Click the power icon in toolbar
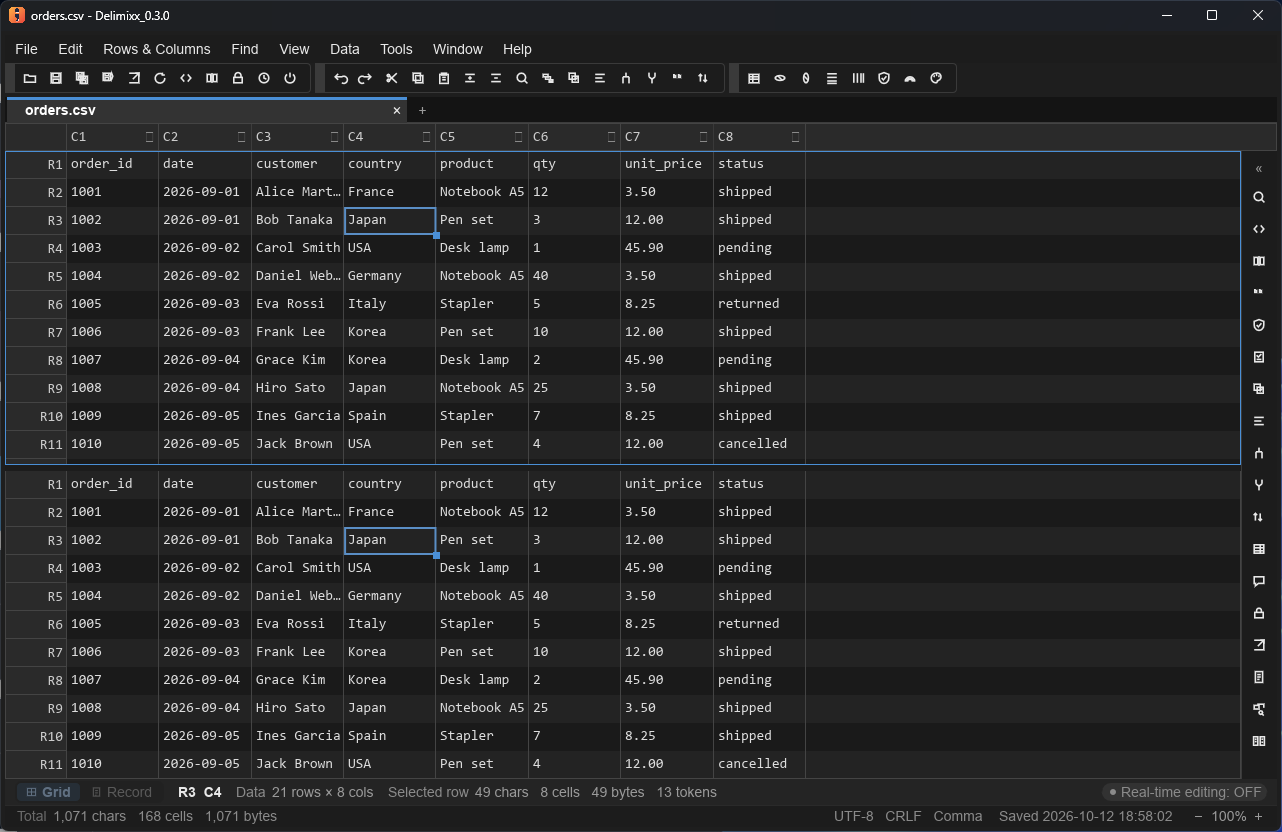The image size is (1282, 832). click(290, 78)
